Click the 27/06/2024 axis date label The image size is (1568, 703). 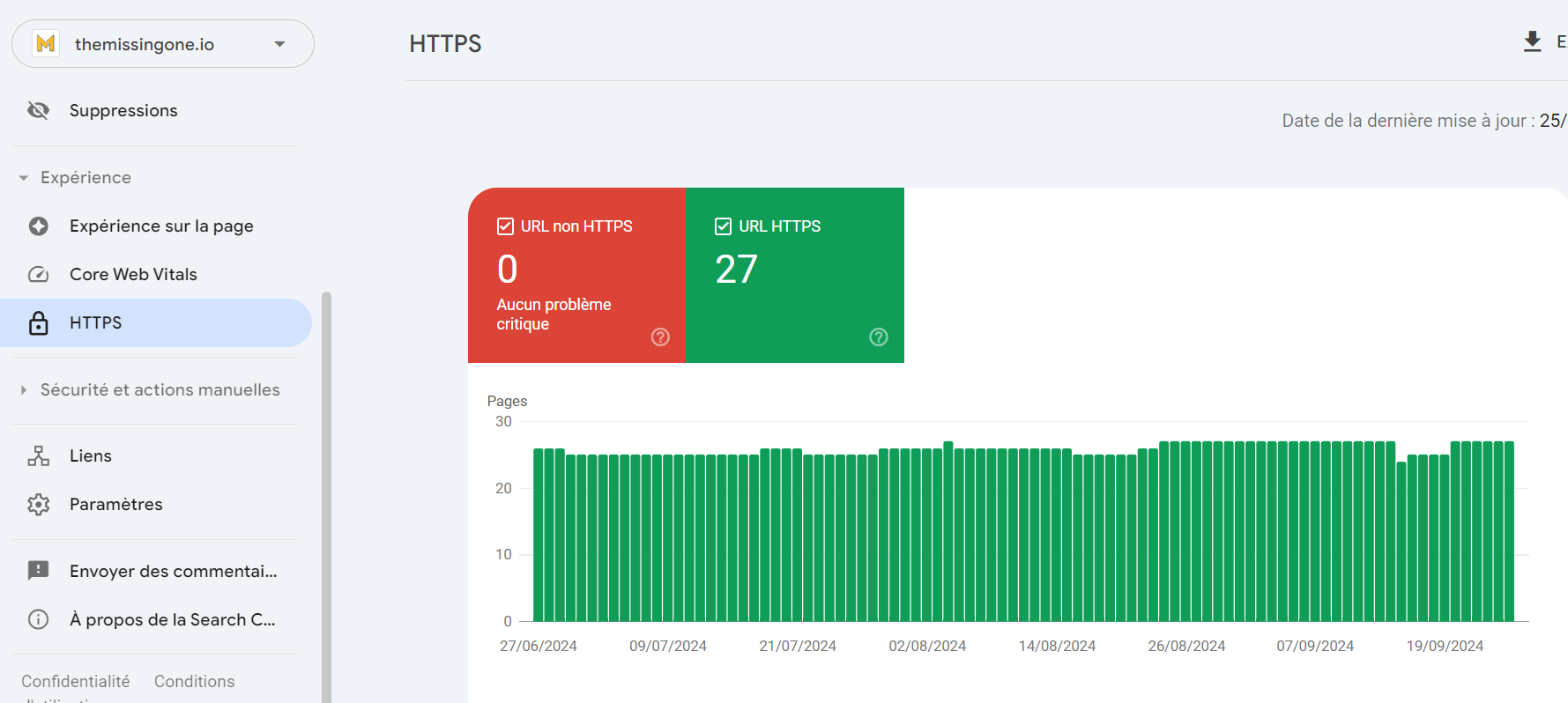[x=539, y=646]
